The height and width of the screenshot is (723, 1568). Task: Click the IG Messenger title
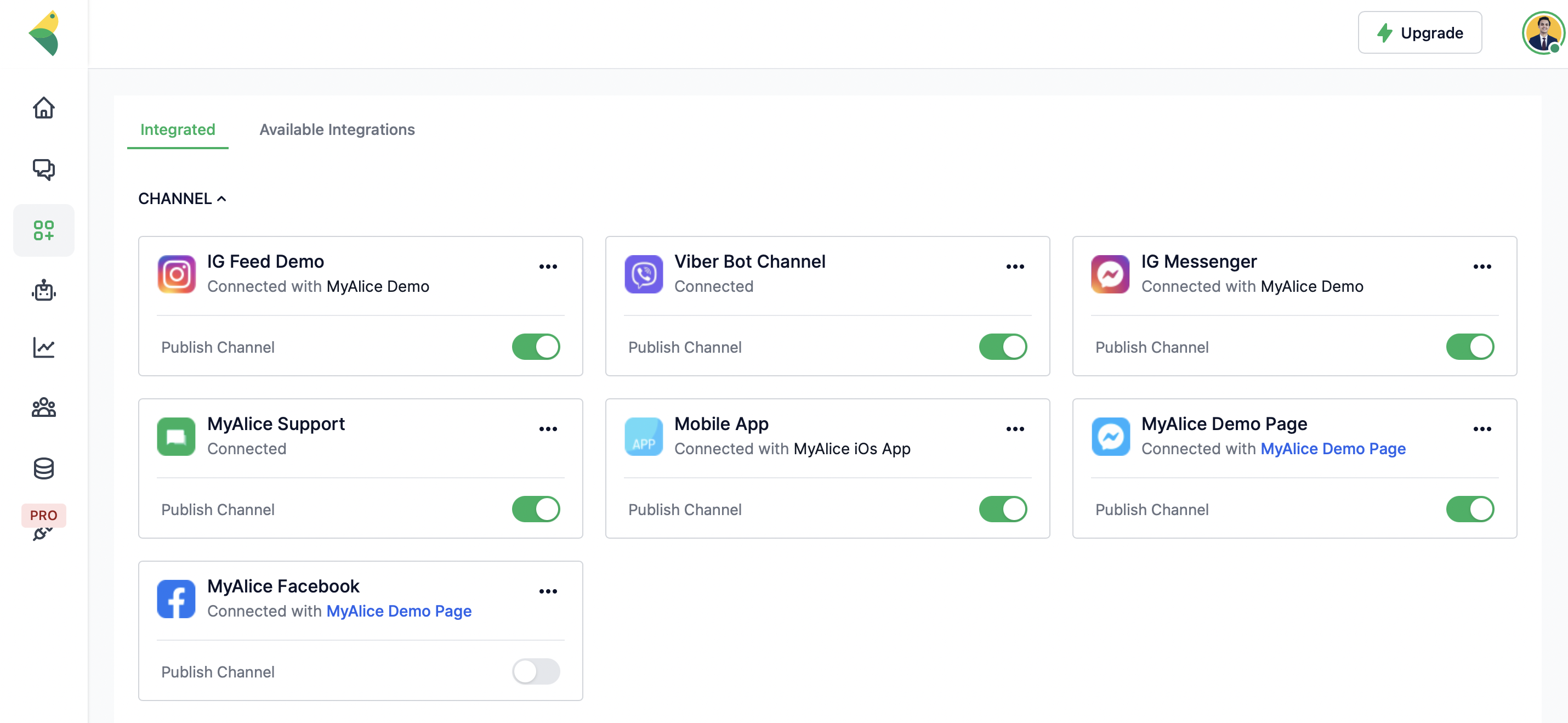1198,261
